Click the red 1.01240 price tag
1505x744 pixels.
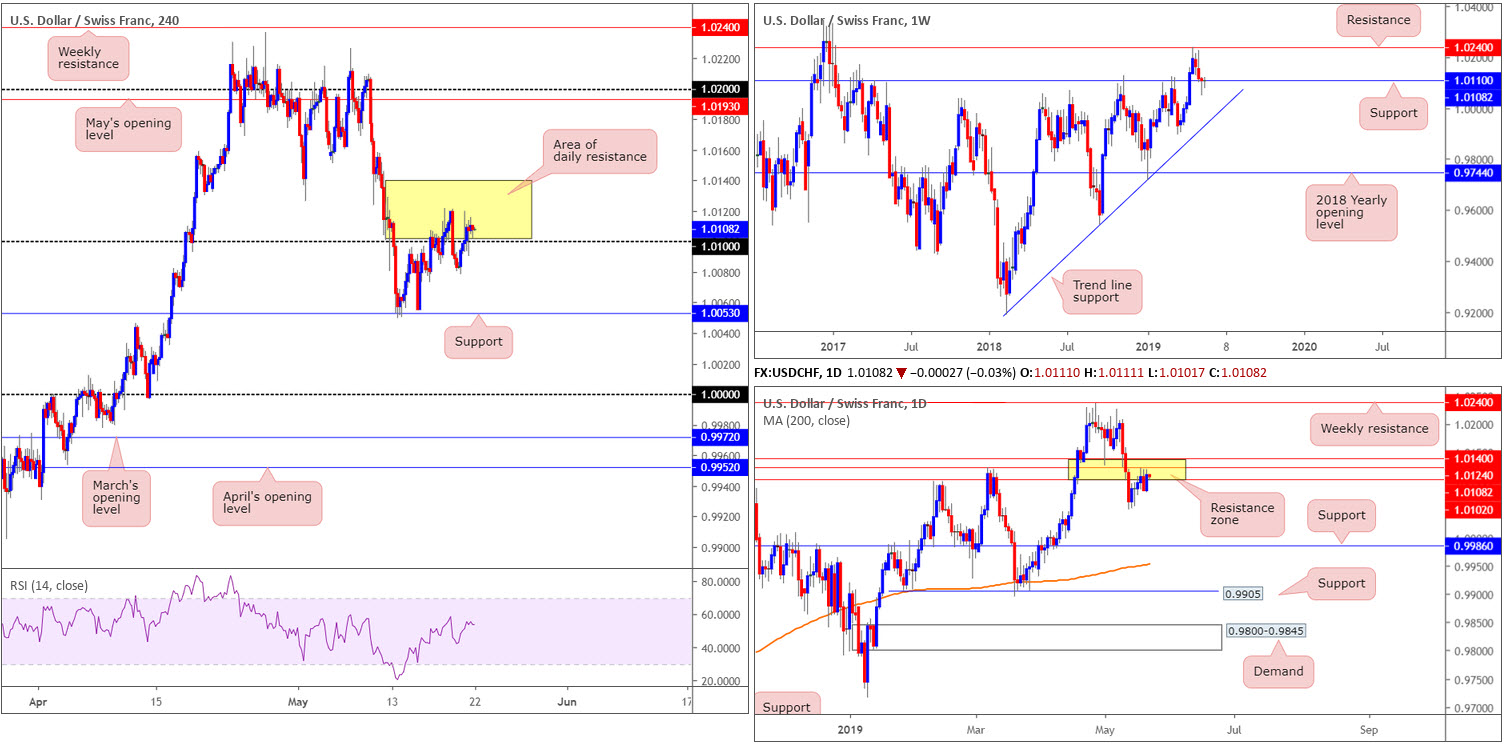[1475, 475]
